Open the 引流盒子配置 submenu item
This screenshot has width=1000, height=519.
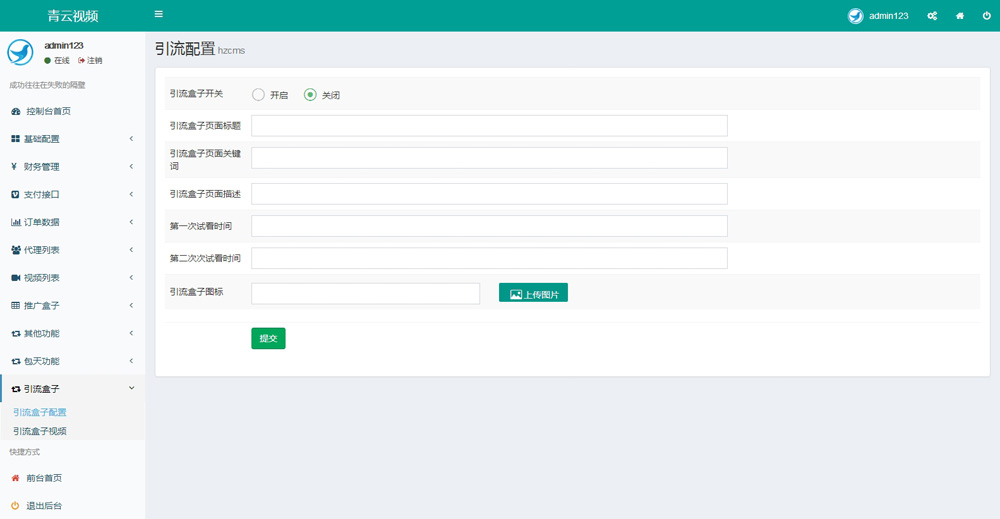coord(40,412)
